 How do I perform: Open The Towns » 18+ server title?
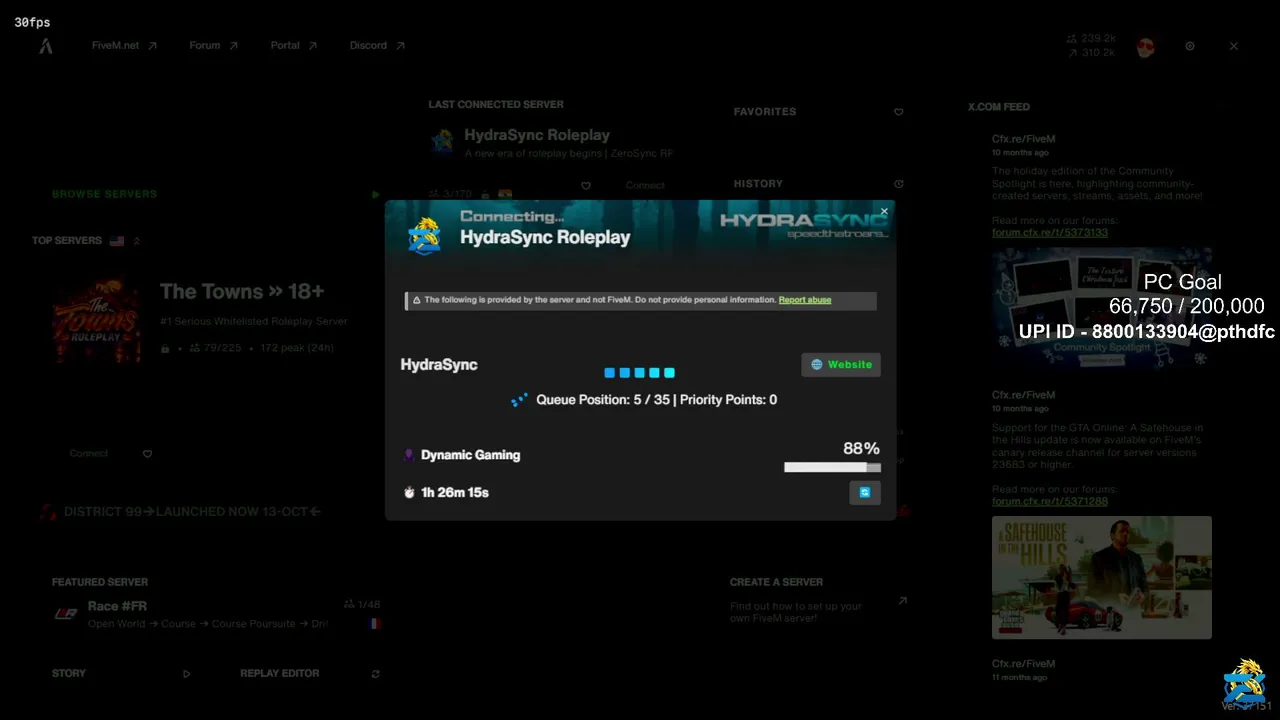[x=242, y=292]
